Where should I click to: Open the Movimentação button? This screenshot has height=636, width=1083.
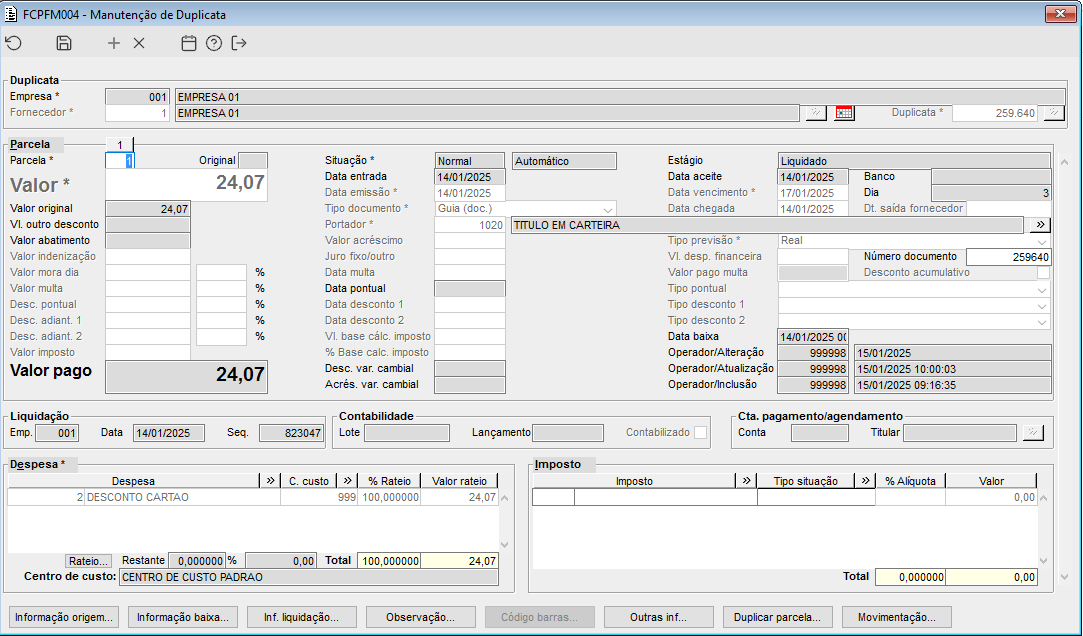(x=897, y=617)
